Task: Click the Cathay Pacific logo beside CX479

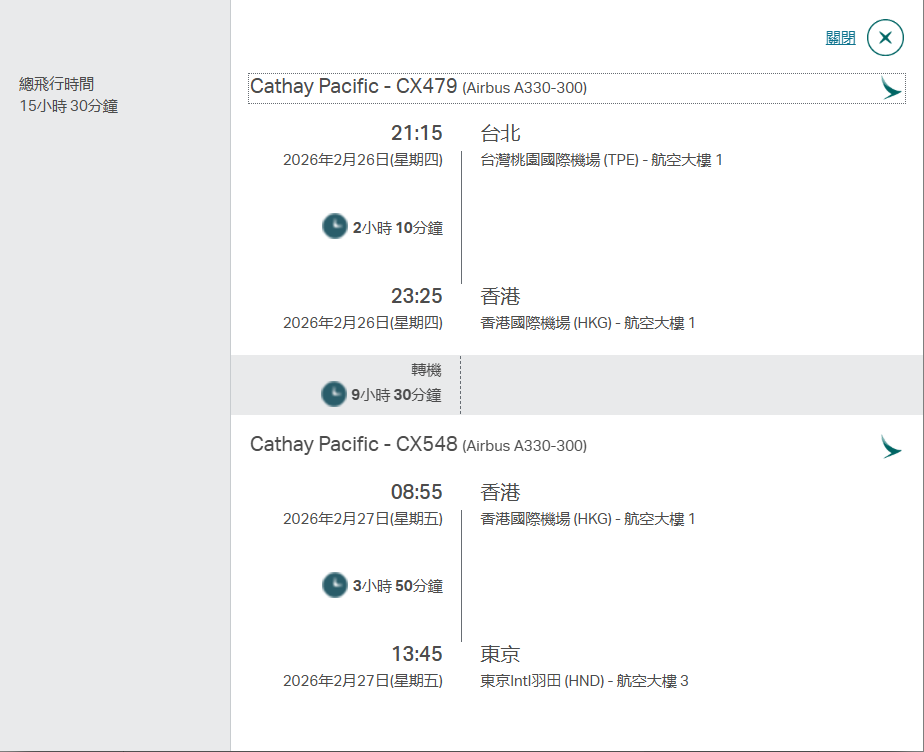Action: [891, 88]
